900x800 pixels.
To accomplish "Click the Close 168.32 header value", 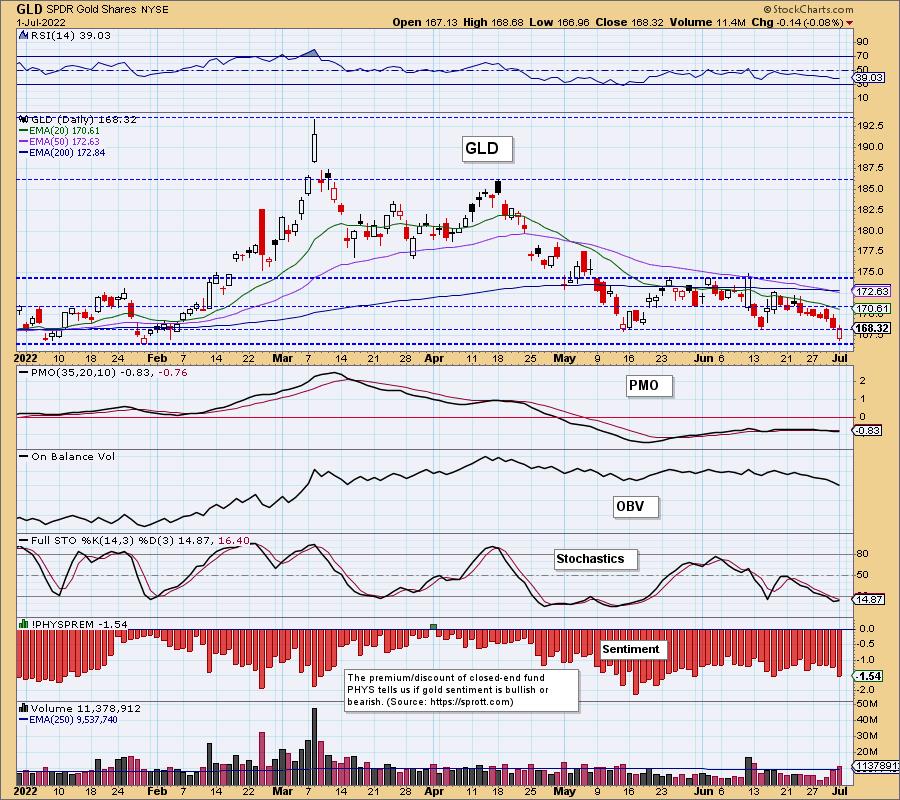I will (x=629, y=22).
